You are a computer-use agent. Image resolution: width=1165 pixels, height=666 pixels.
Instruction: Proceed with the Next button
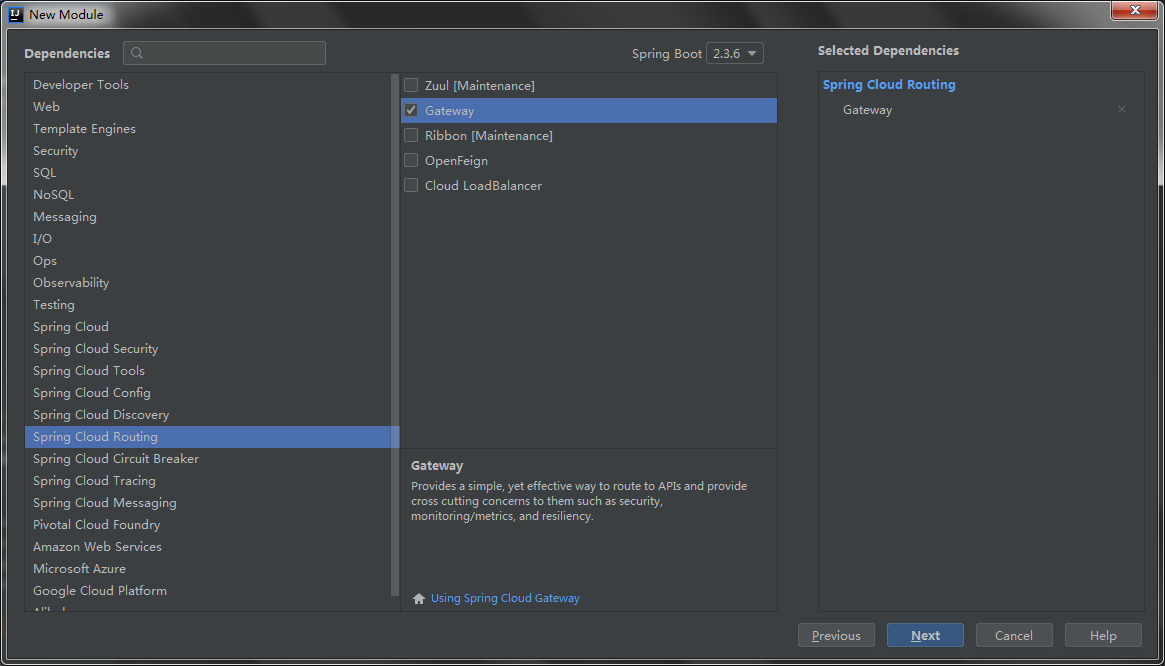[x=925, y=636]
